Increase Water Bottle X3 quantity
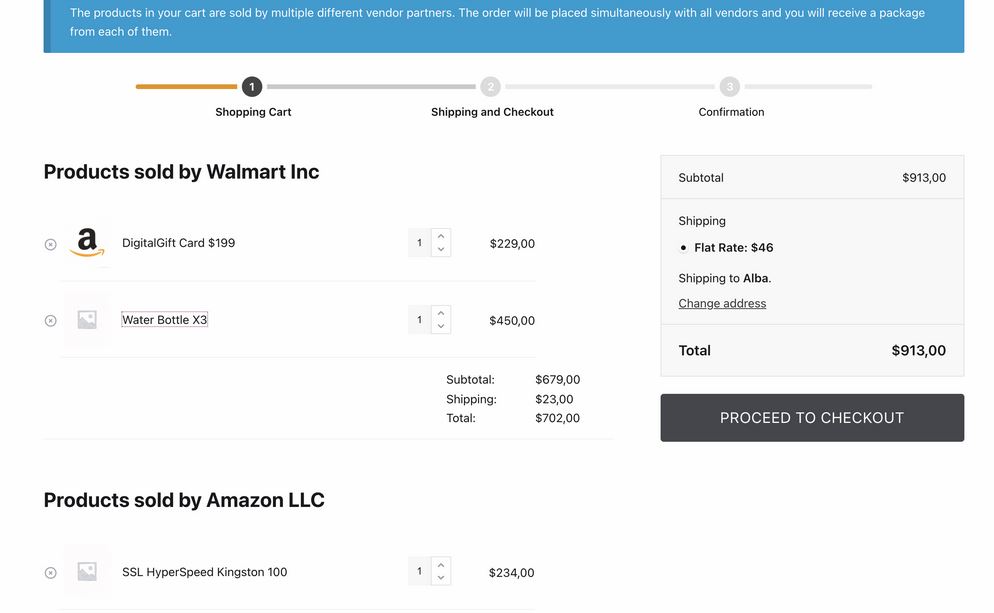The height and width of the screenshot is (613, 994). [x=441, y=313]
